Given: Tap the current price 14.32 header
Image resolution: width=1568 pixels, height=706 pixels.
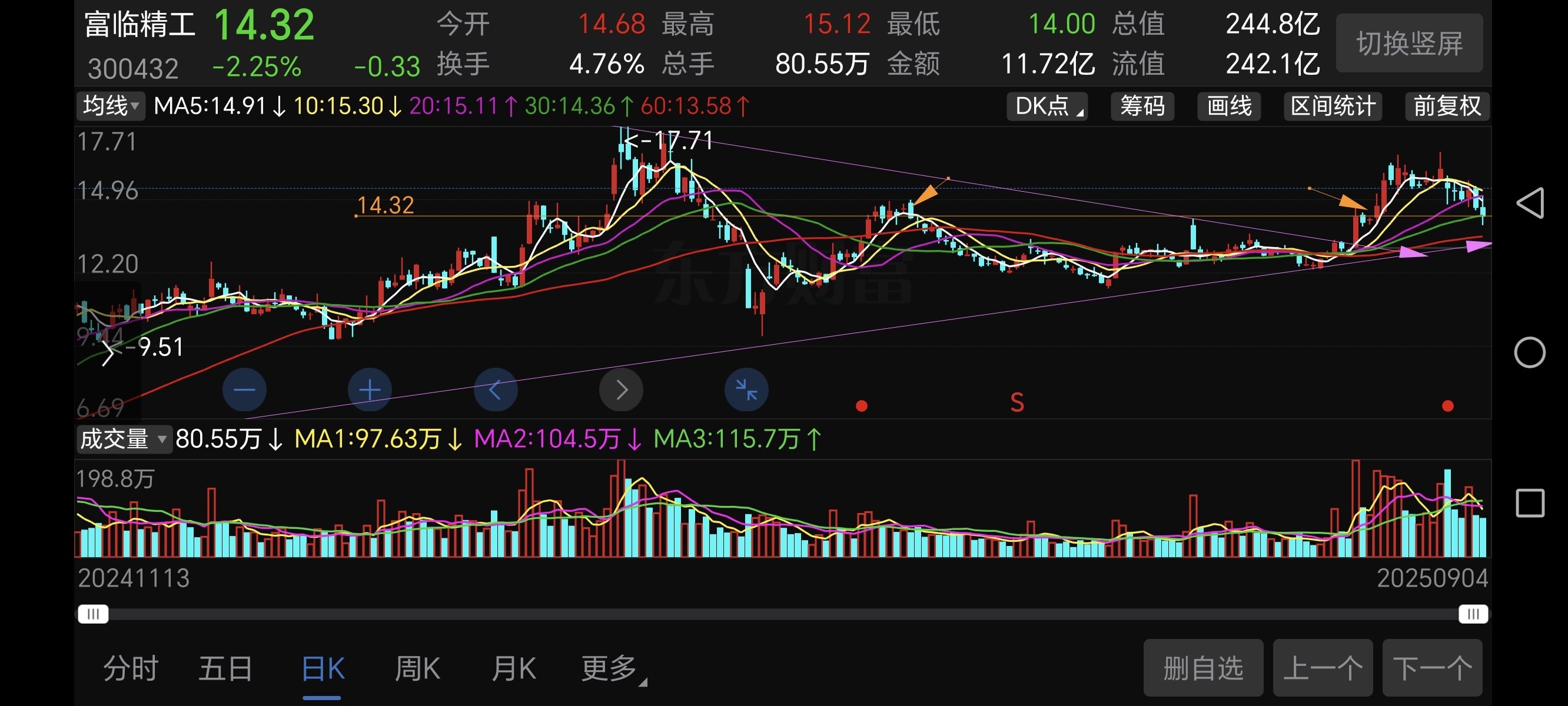Looking at the screenshot, I should (x=264, y=25).
